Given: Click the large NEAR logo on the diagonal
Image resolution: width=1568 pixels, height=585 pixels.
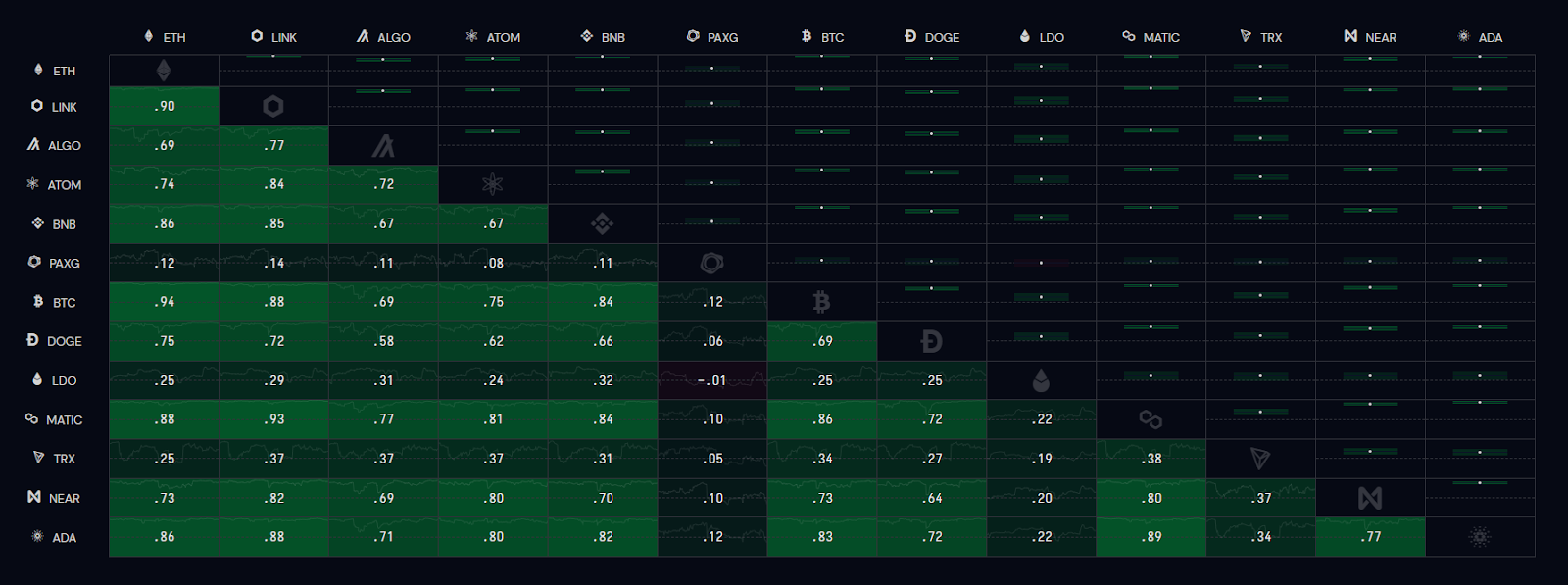Looking at the screenshot, I should [x=1370, y=498].
